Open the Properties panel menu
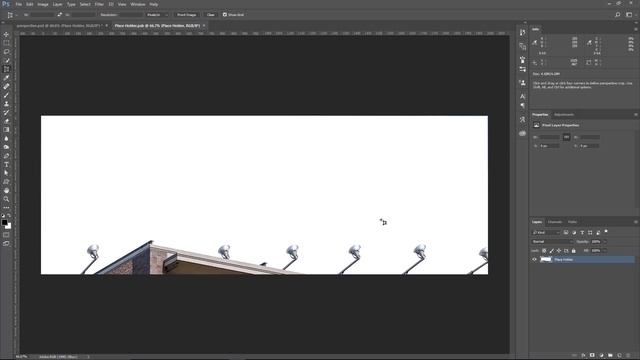Viewport: 640px width, 360px height. click(636, 115)
